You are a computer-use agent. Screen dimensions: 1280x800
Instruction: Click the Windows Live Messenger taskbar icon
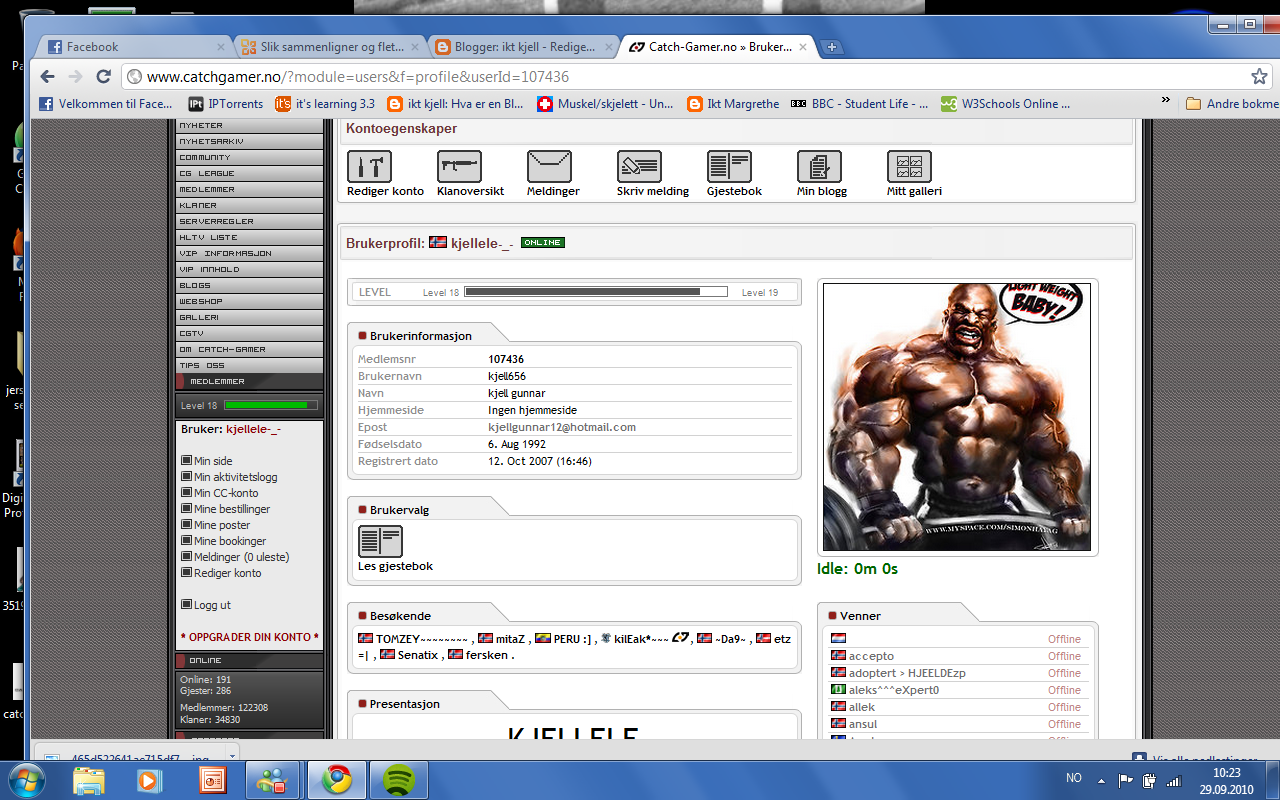point(273,779)
